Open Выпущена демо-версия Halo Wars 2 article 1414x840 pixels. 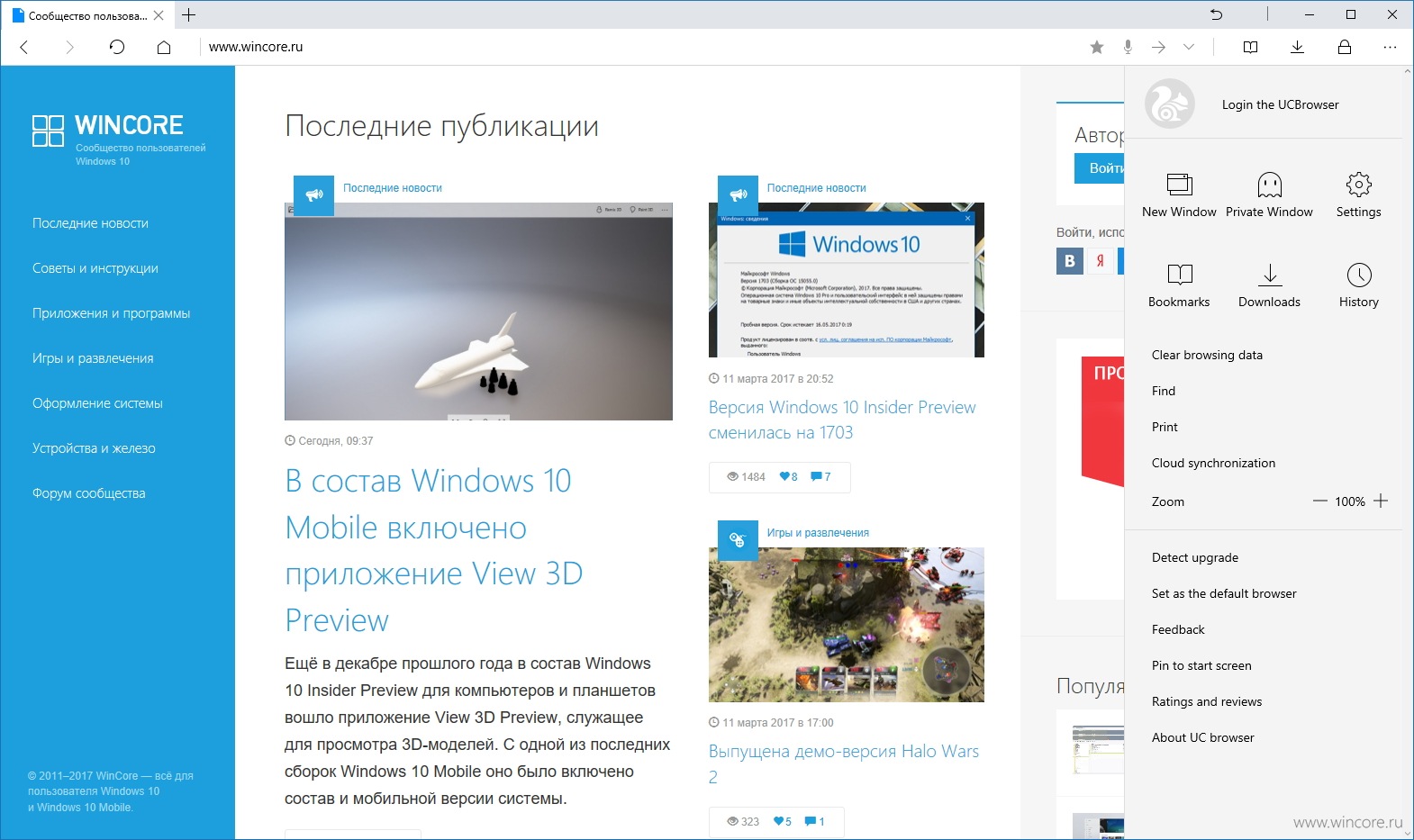[x=844, y=763]
